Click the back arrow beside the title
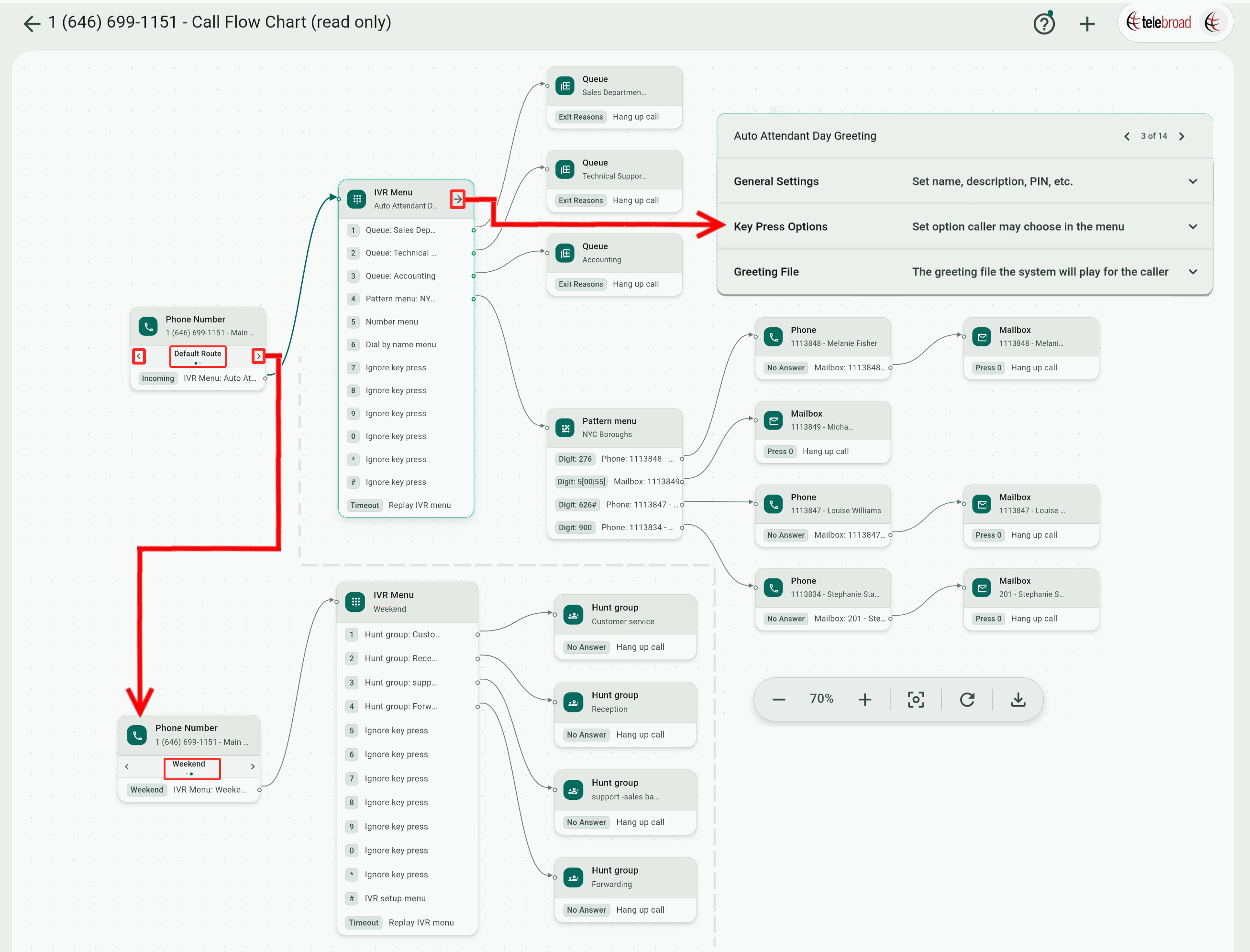 pyautogui.click(x=32, y=23)
